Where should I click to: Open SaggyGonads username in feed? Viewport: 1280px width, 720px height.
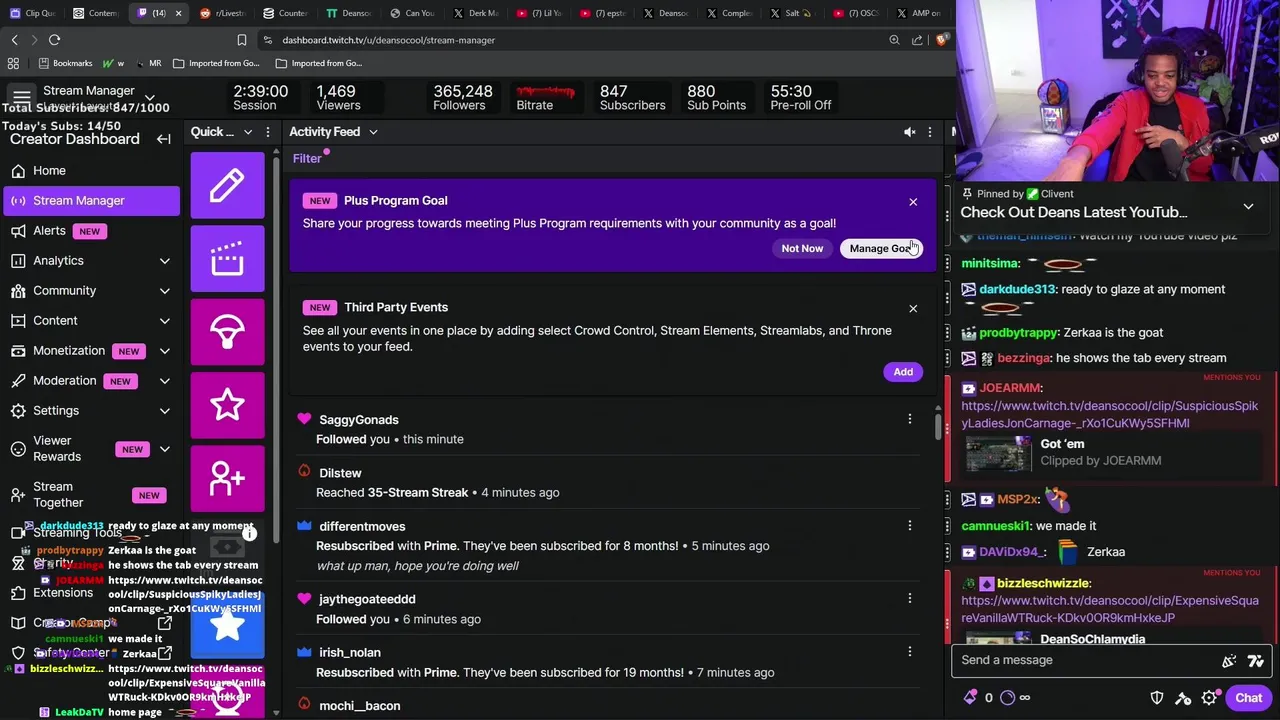tap(358, 420)
